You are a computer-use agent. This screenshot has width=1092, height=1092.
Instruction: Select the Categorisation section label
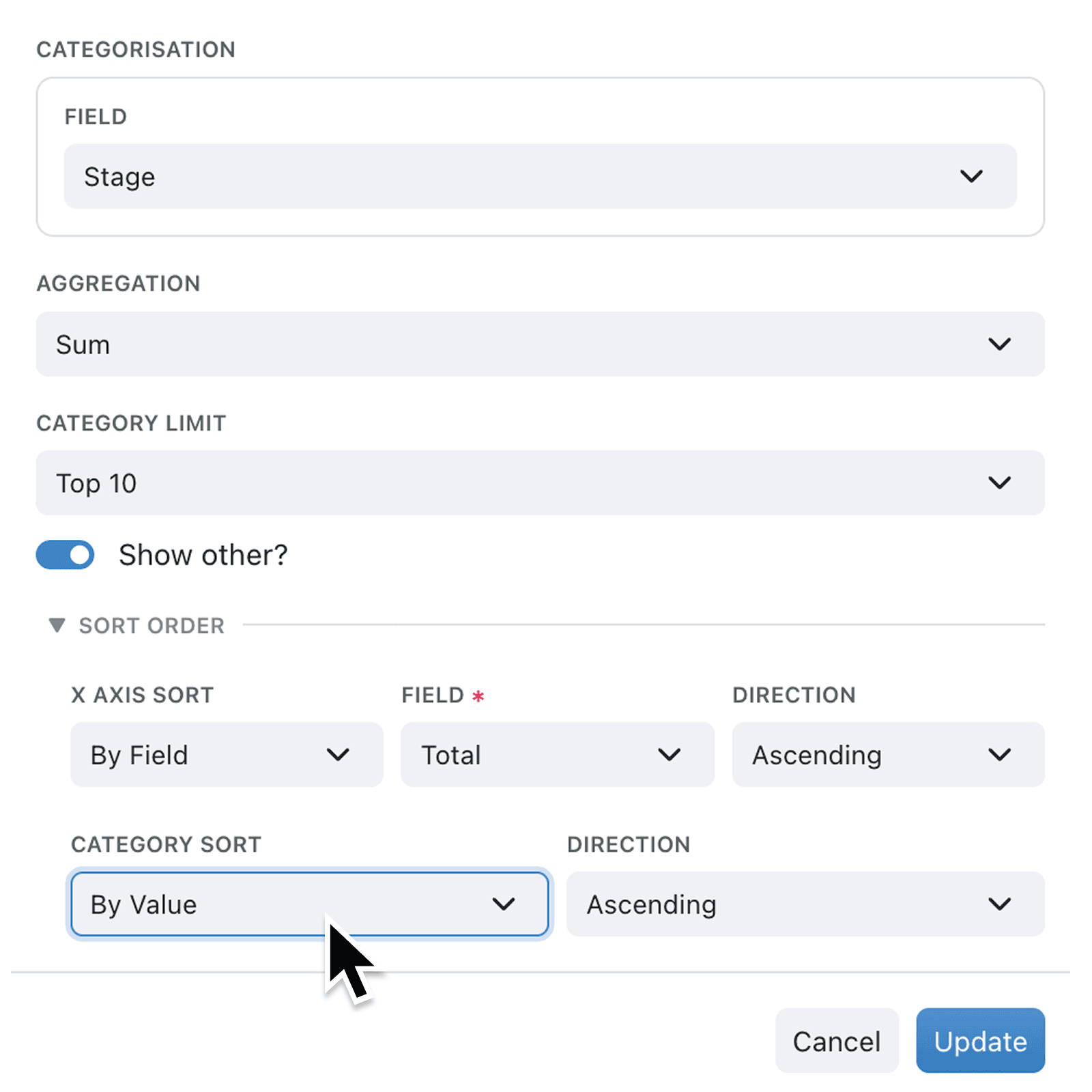[x=136, y=48]
